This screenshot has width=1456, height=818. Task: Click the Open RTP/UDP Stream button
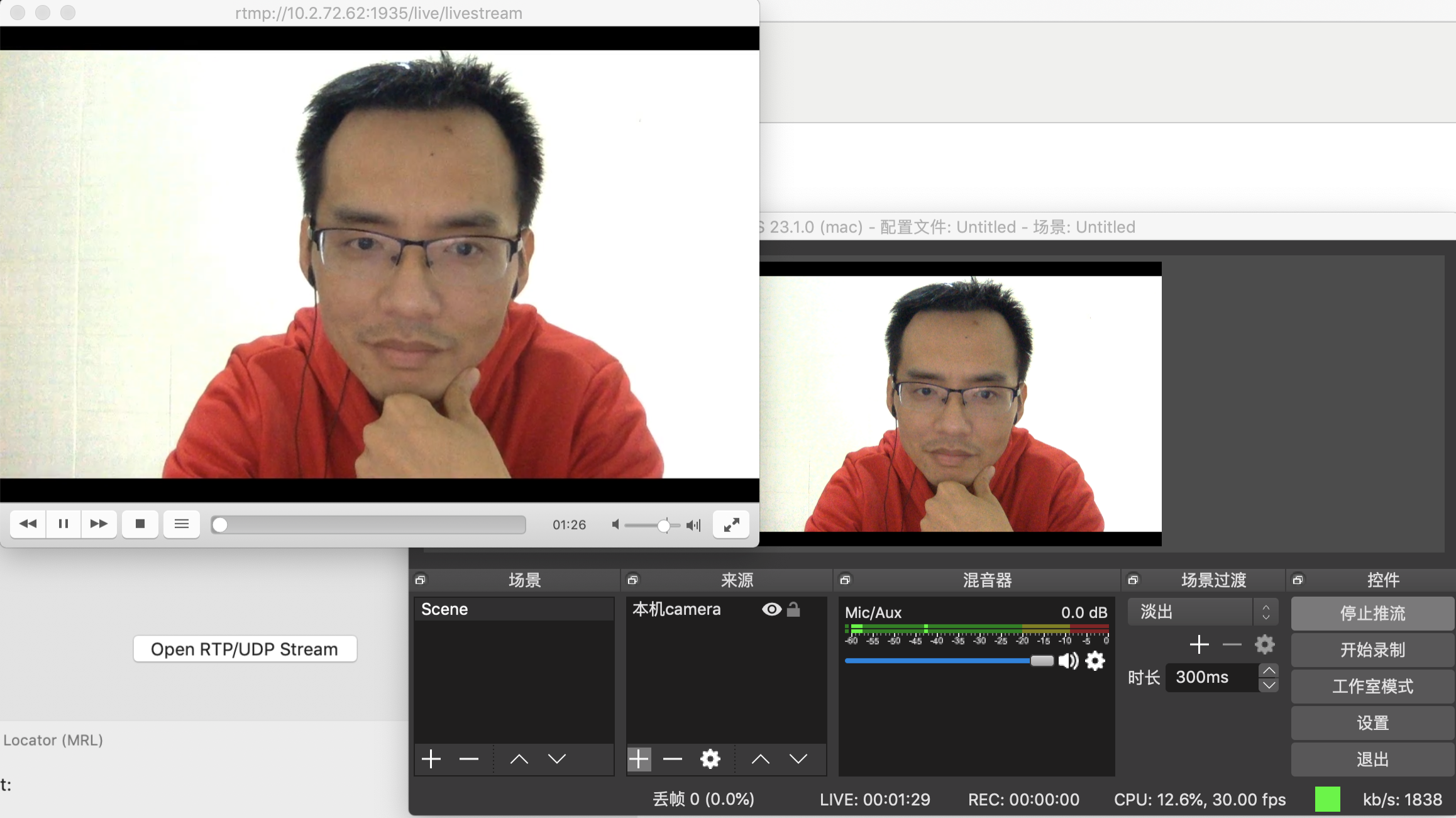click(x=245, y=649)
